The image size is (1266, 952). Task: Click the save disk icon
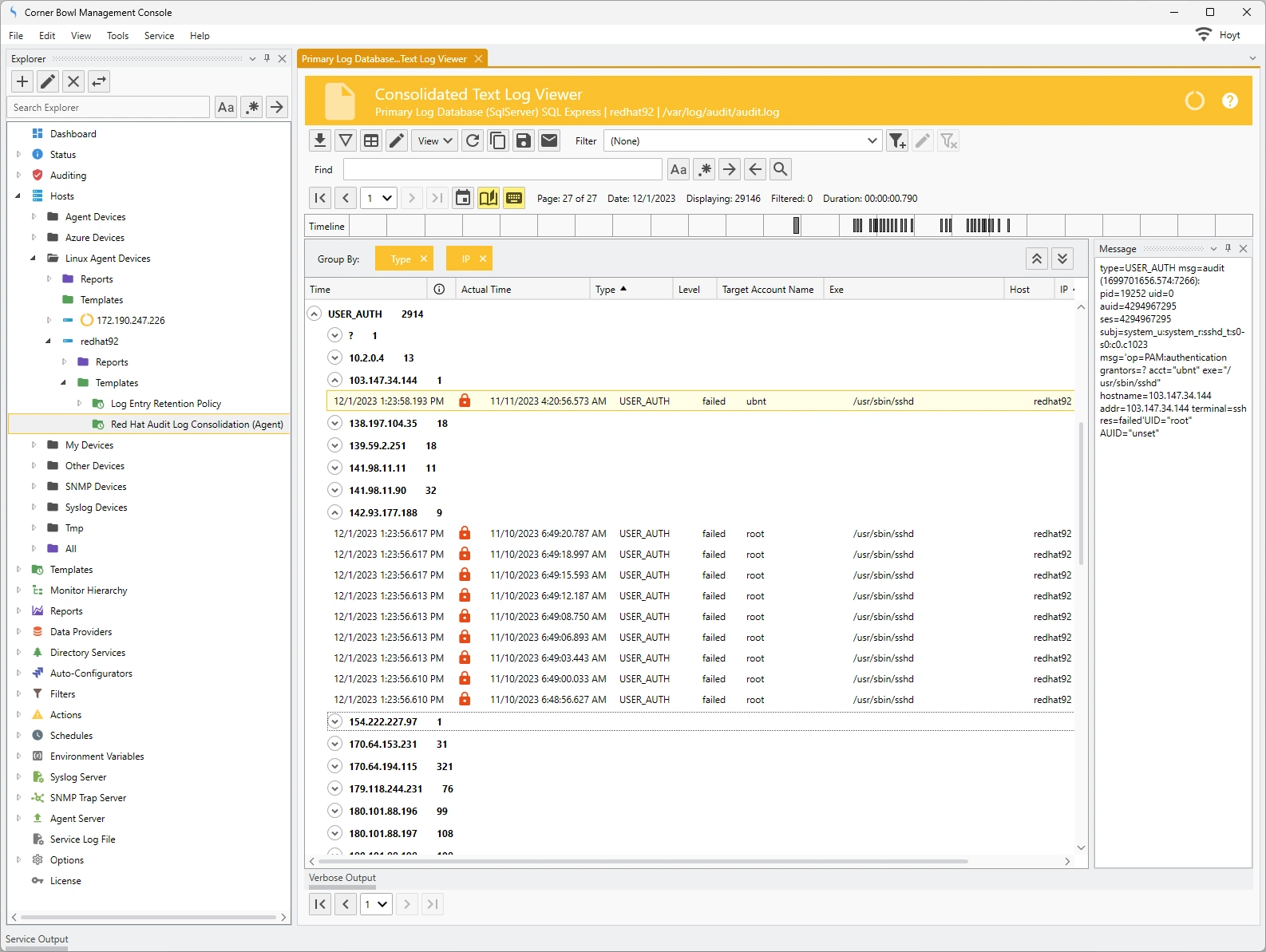pos(524,141)
